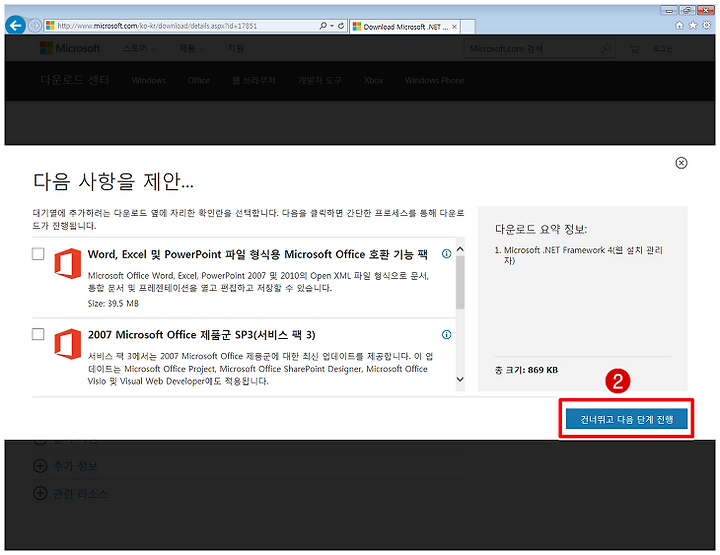Click the browser back arrow button
This screenshot has width=720, height=555.
click(x=16, y=25)
